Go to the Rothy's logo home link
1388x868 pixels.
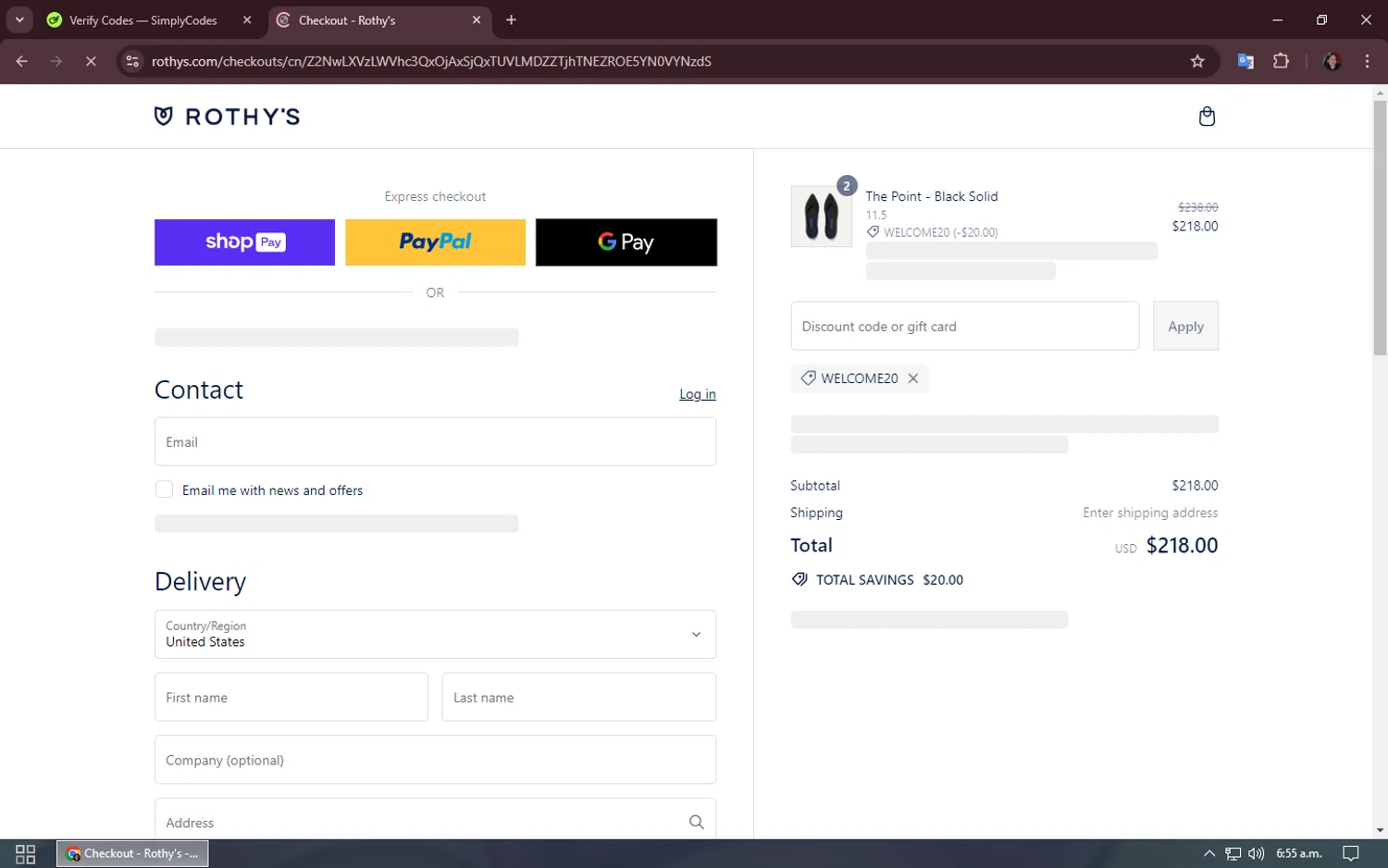pyautogui.click(x=227, y=117)
